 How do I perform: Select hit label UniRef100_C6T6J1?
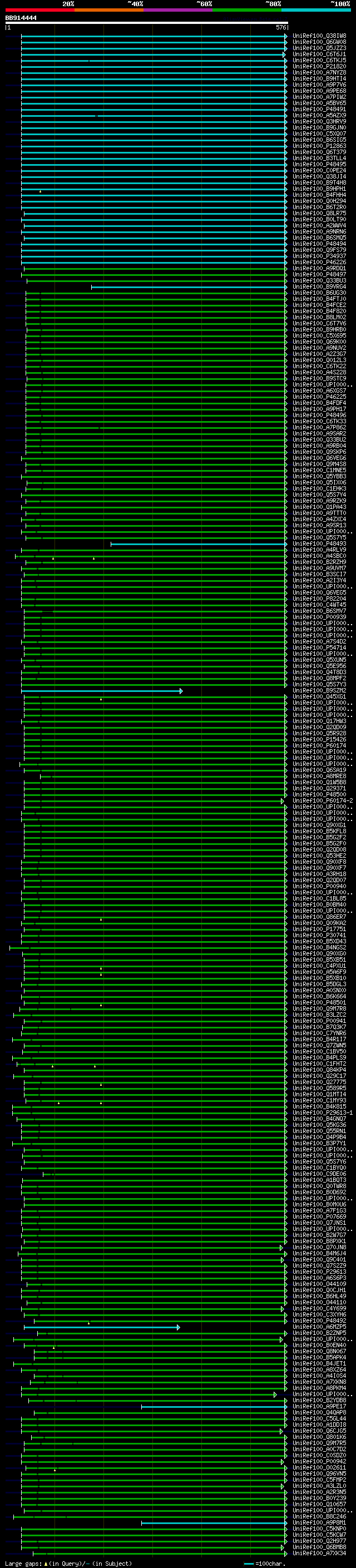319,54
